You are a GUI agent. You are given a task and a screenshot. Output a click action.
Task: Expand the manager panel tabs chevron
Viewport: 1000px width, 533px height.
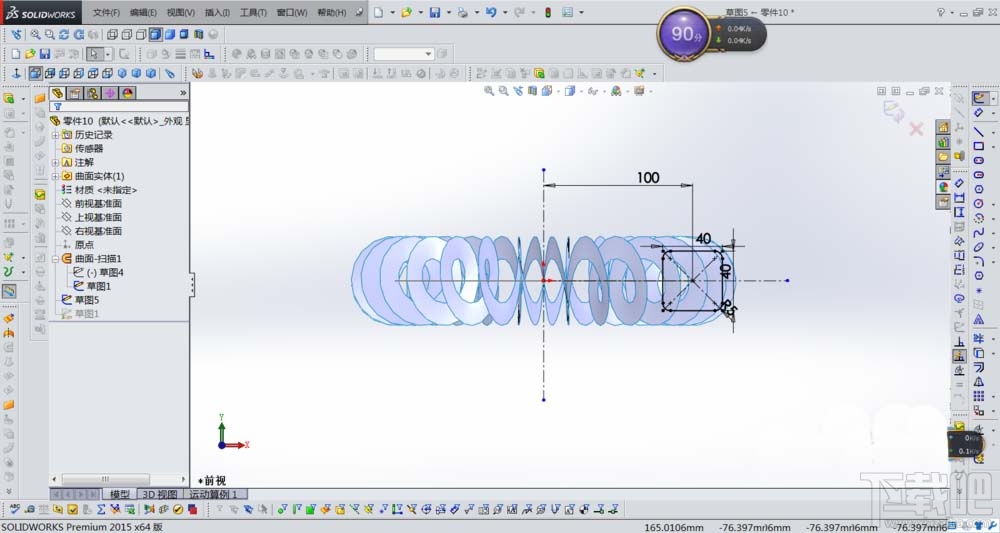tap(184, 93)
